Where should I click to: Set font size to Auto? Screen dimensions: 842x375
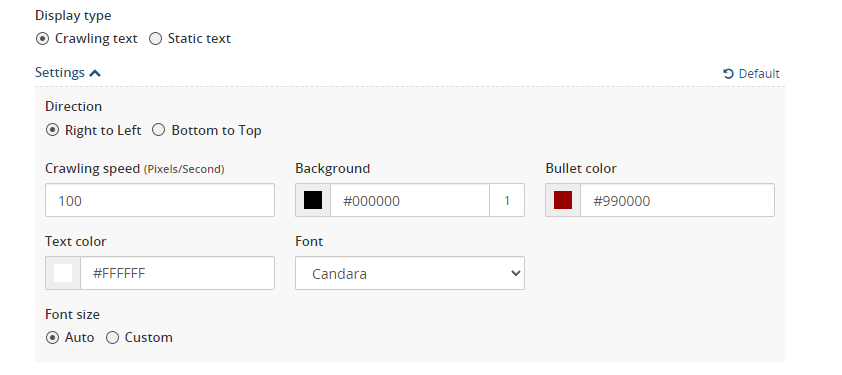tap(52, 337)
